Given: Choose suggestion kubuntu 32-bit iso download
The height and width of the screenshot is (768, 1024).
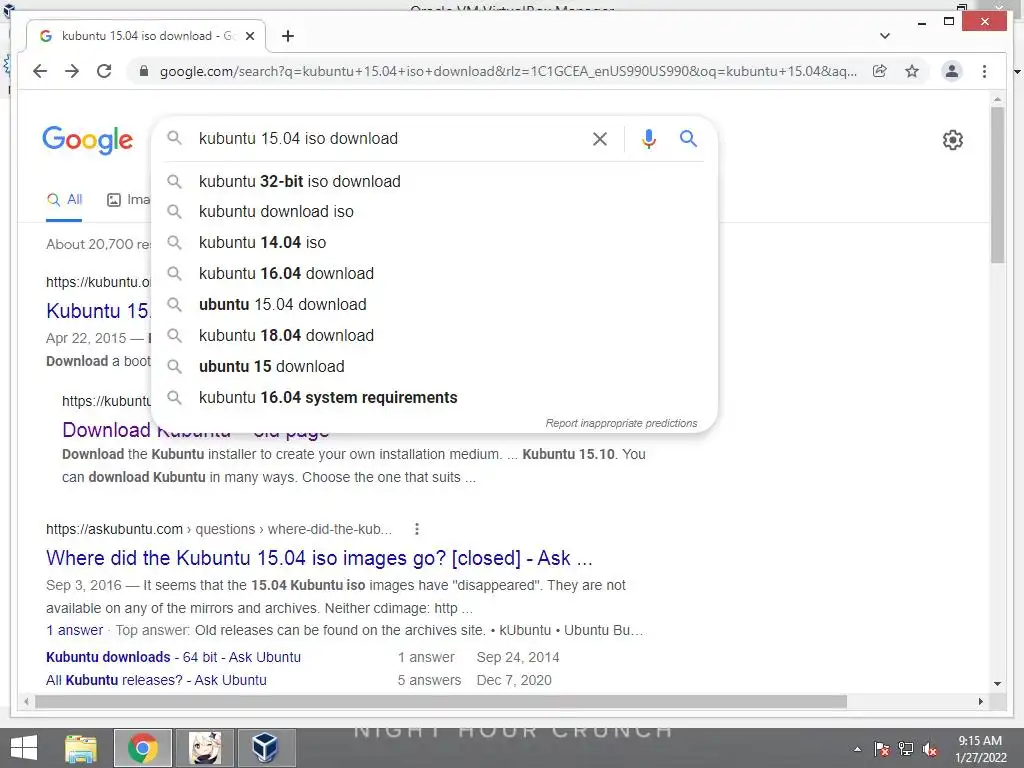Looking at the screenshot, I should (434, 182).
